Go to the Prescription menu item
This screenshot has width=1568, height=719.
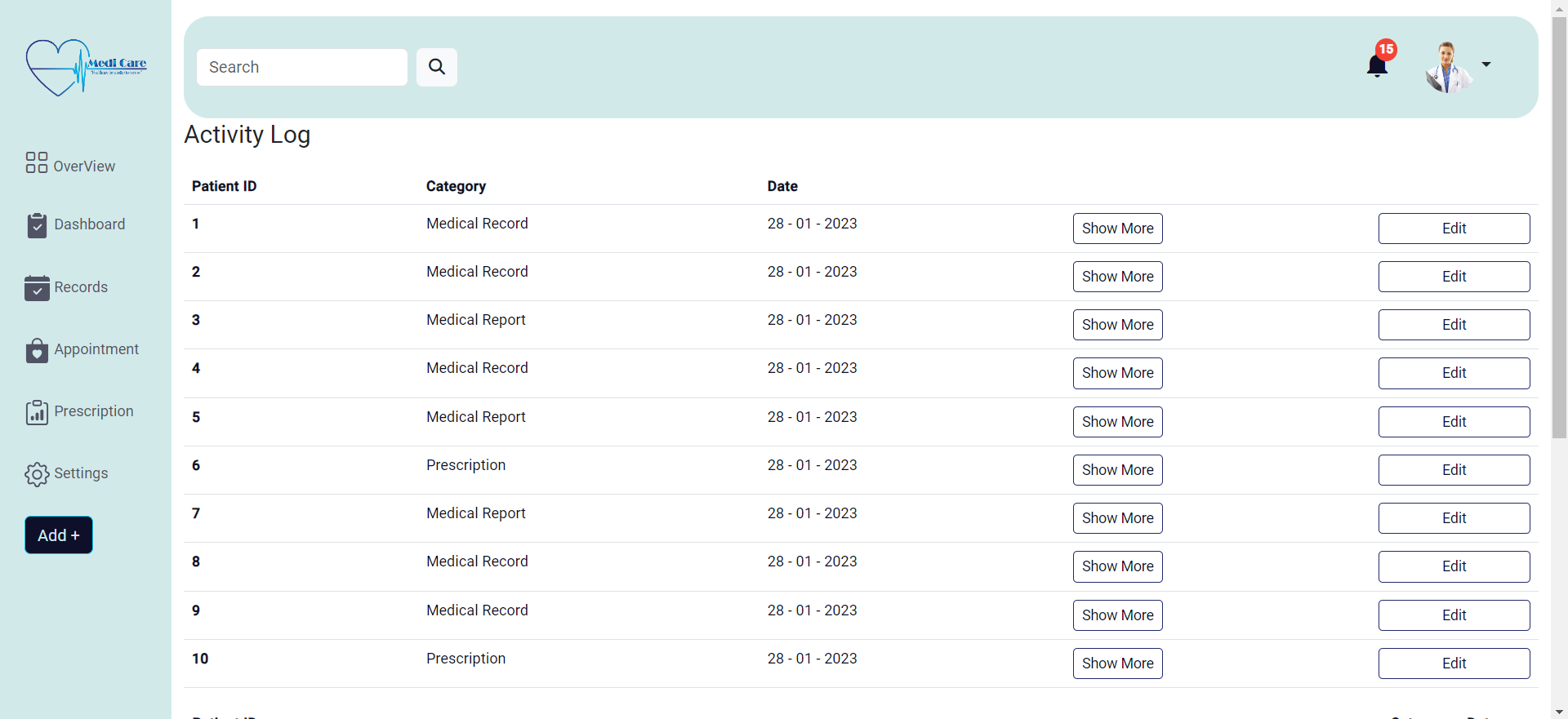coord(94,411)
